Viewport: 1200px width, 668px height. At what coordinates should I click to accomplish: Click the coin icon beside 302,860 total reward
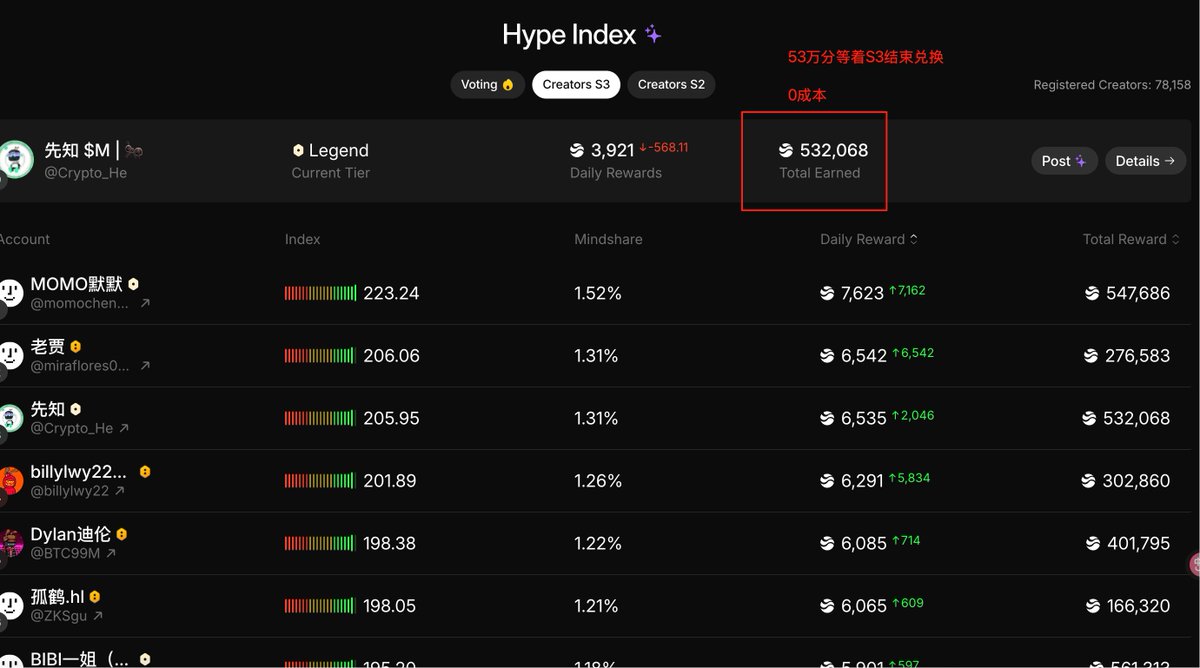(1088, 481)
